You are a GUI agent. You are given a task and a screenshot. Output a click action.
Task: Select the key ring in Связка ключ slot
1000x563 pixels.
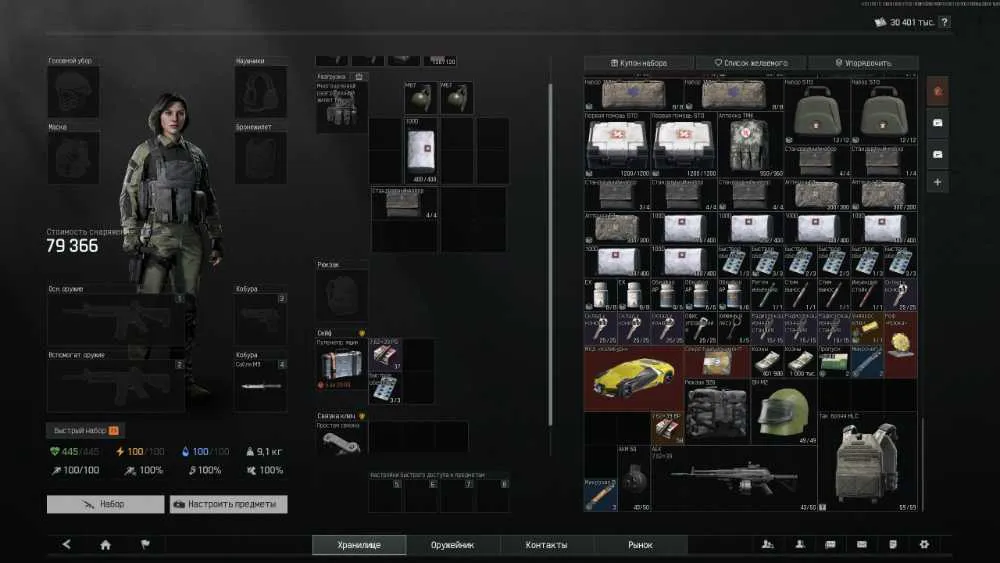tap(341, 438)
